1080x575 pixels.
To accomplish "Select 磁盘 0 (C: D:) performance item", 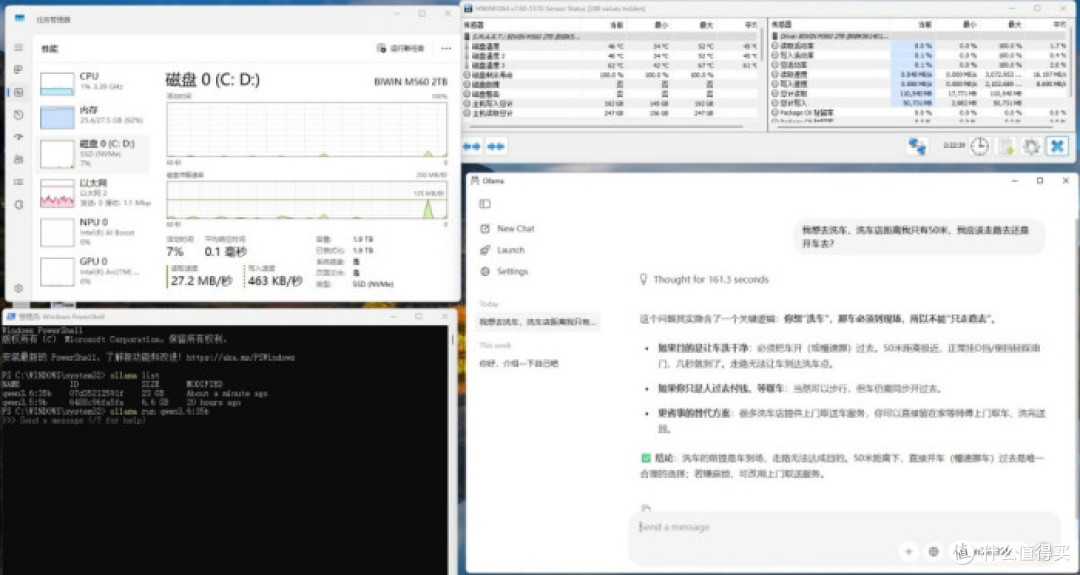I will click(x=93, y=154).
